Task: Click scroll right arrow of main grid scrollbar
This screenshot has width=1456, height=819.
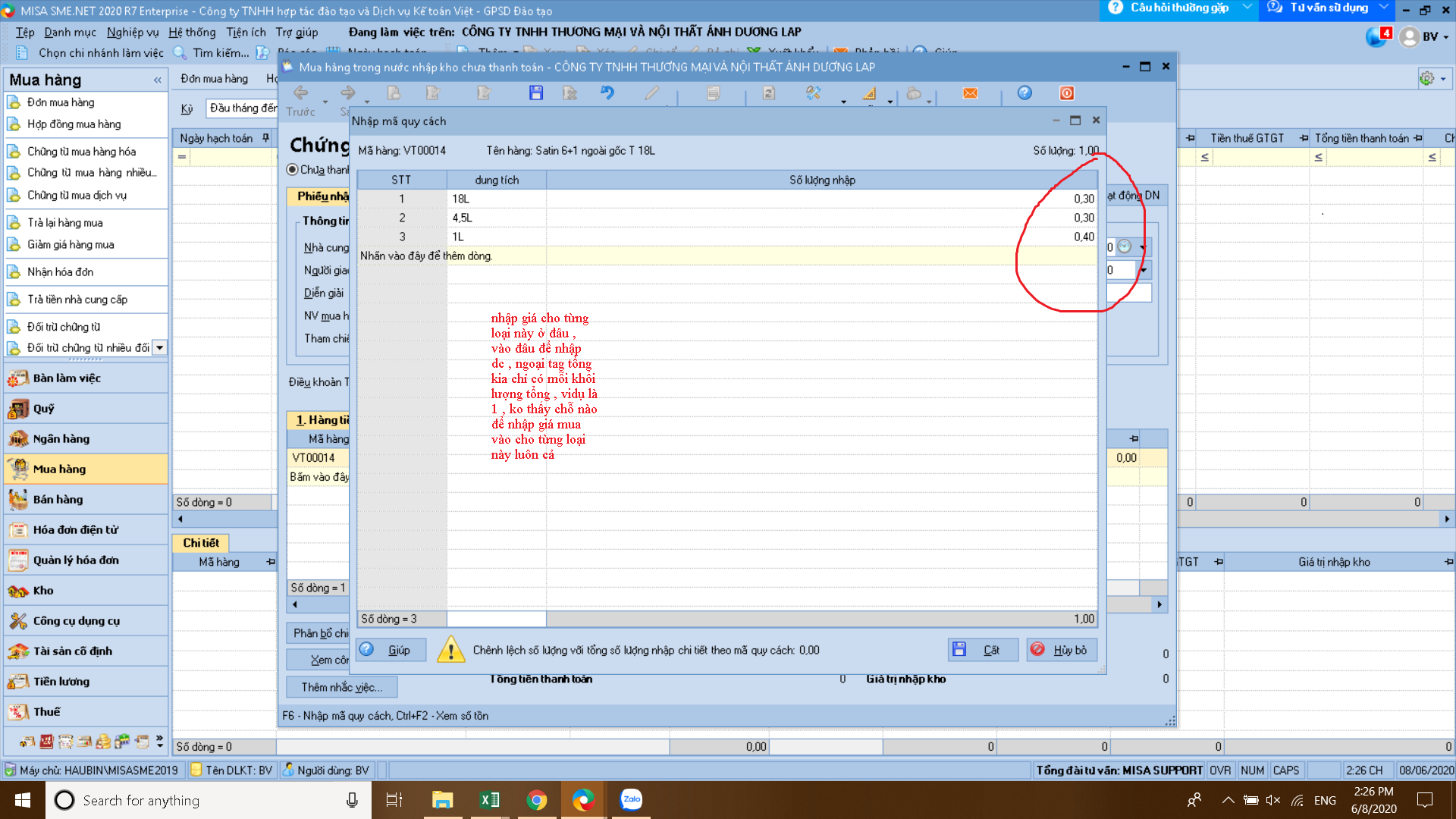Action: coord(1447,519)
